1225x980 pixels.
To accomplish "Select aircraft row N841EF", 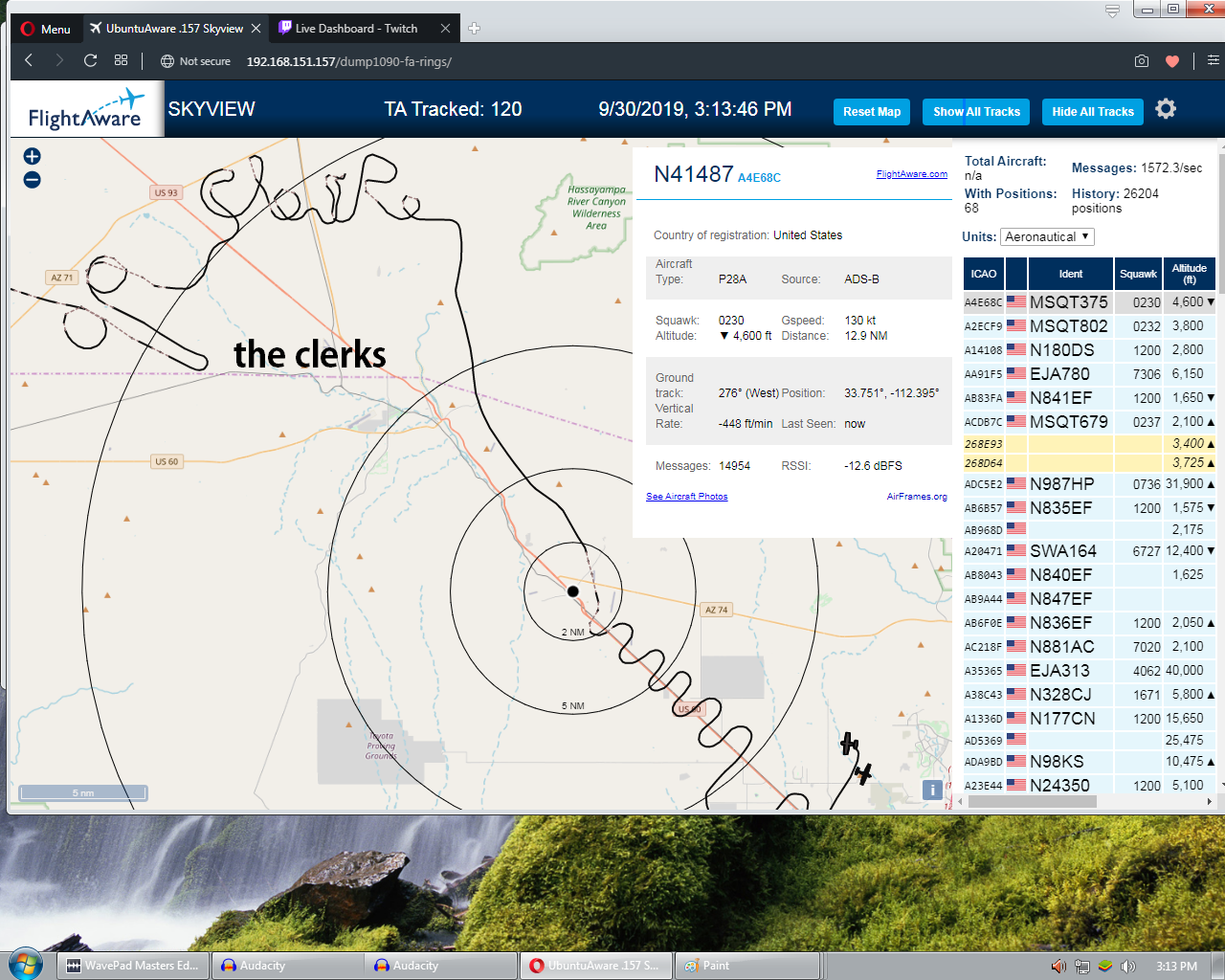I will click(1089, 398).
